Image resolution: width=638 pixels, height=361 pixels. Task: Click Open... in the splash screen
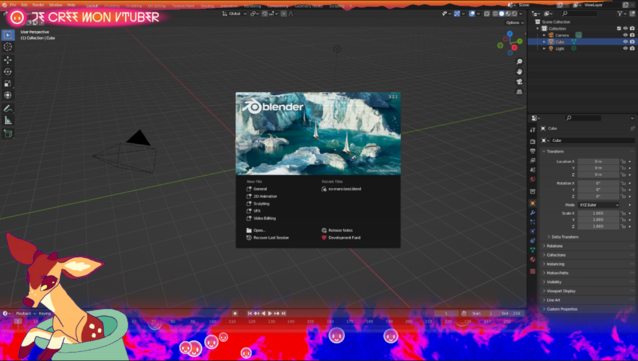[259, 230]
